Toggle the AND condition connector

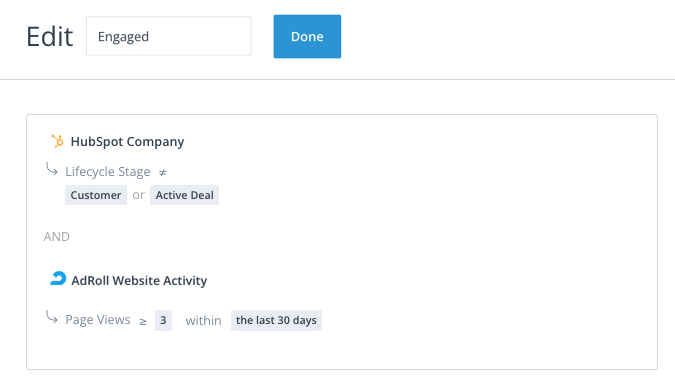point(56,237)
